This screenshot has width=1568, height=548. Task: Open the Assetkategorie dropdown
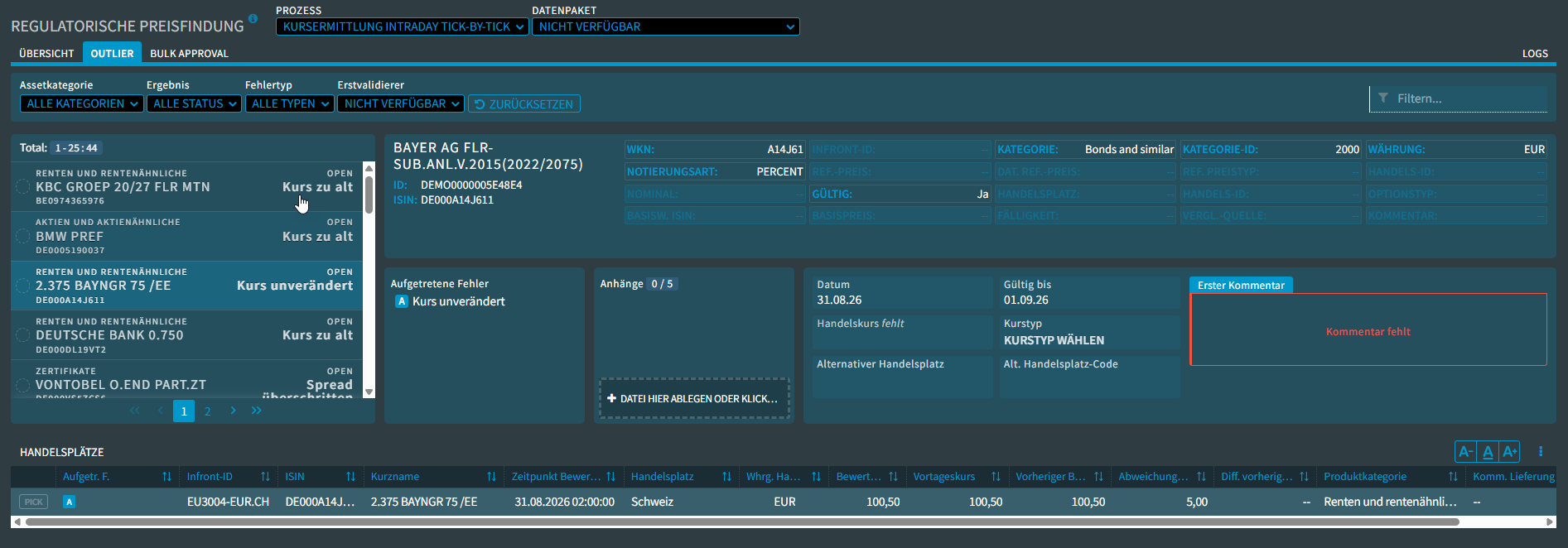[81, 103]
